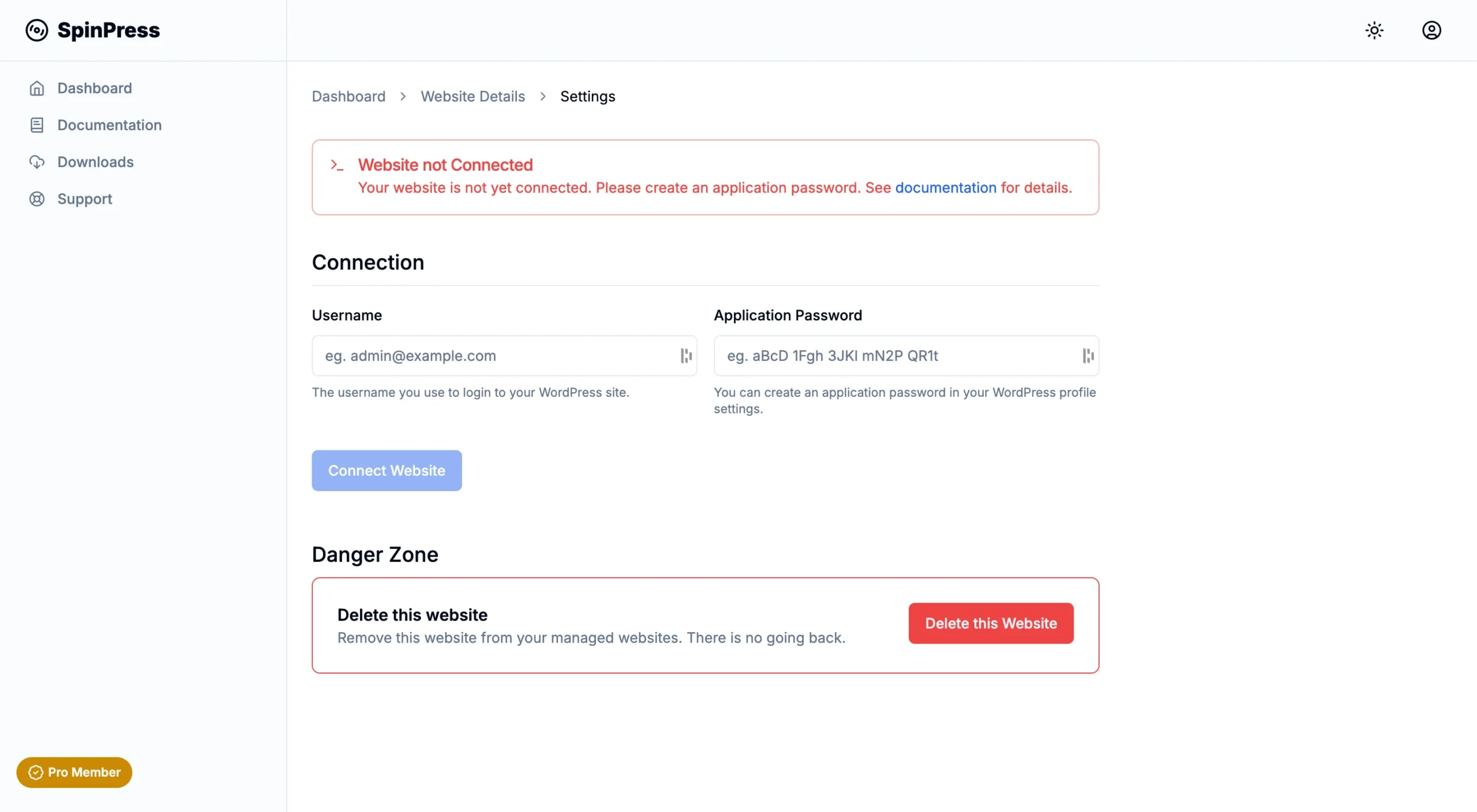The image size is (1477, 812).
Task: Open Website Details from the breadcrumb
Action: point(473,96)
